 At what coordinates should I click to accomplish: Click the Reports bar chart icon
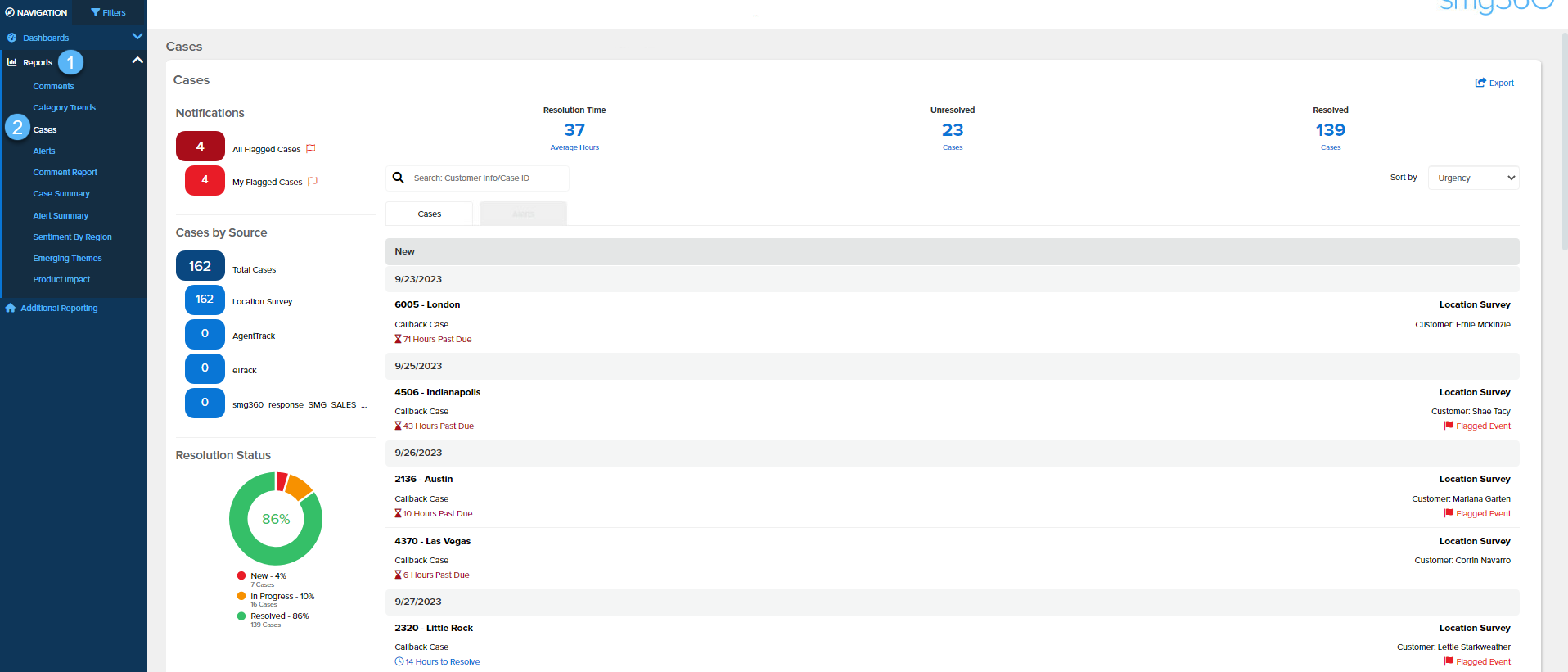click(12, 62)
